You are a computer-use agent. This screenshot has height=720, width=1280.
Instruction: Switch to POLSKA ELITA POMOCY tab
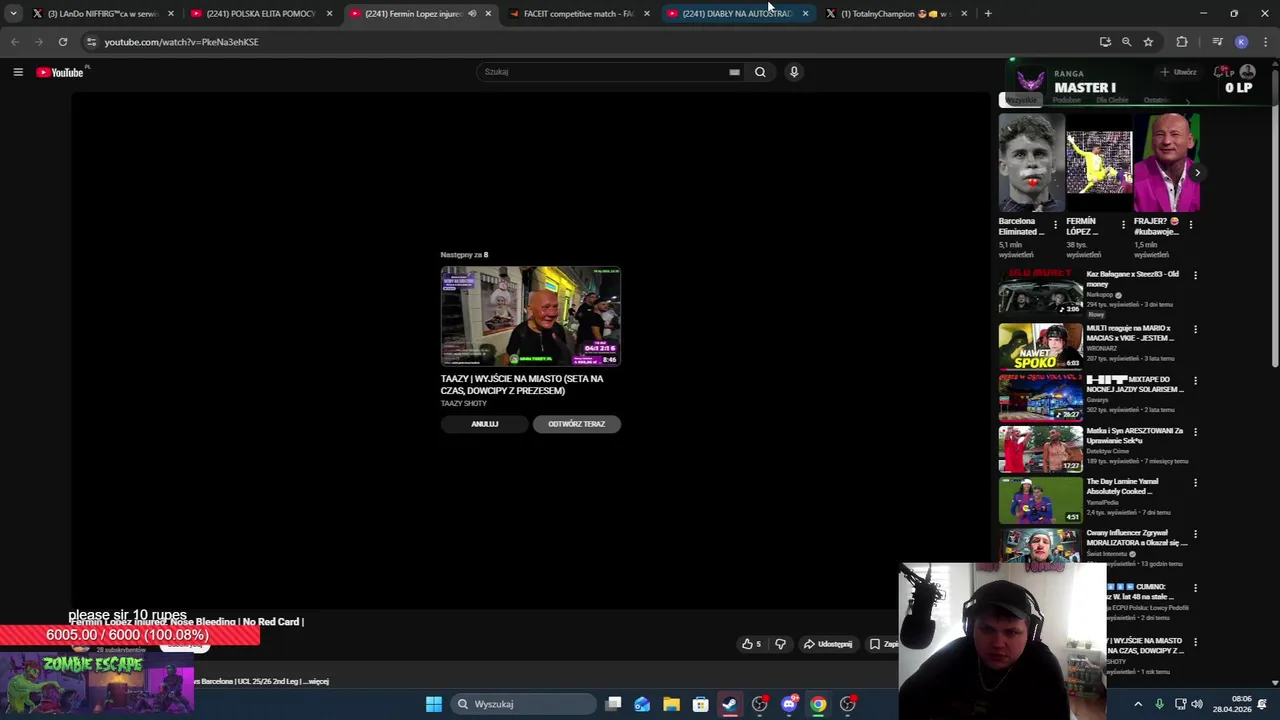[261, 14]
